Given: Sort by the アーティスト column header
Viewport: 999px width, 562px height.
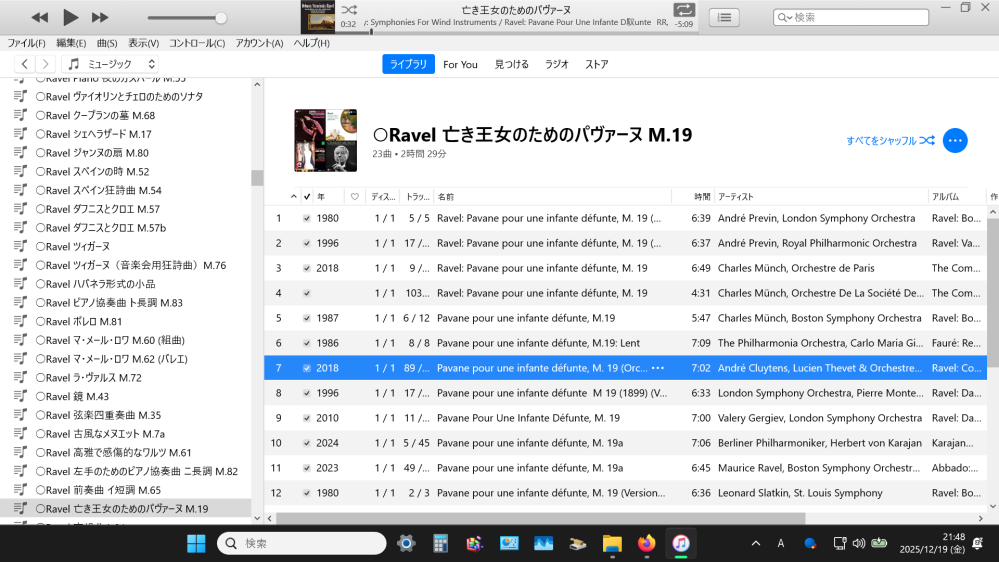Looking at the screenshot, I should point(819,197).
